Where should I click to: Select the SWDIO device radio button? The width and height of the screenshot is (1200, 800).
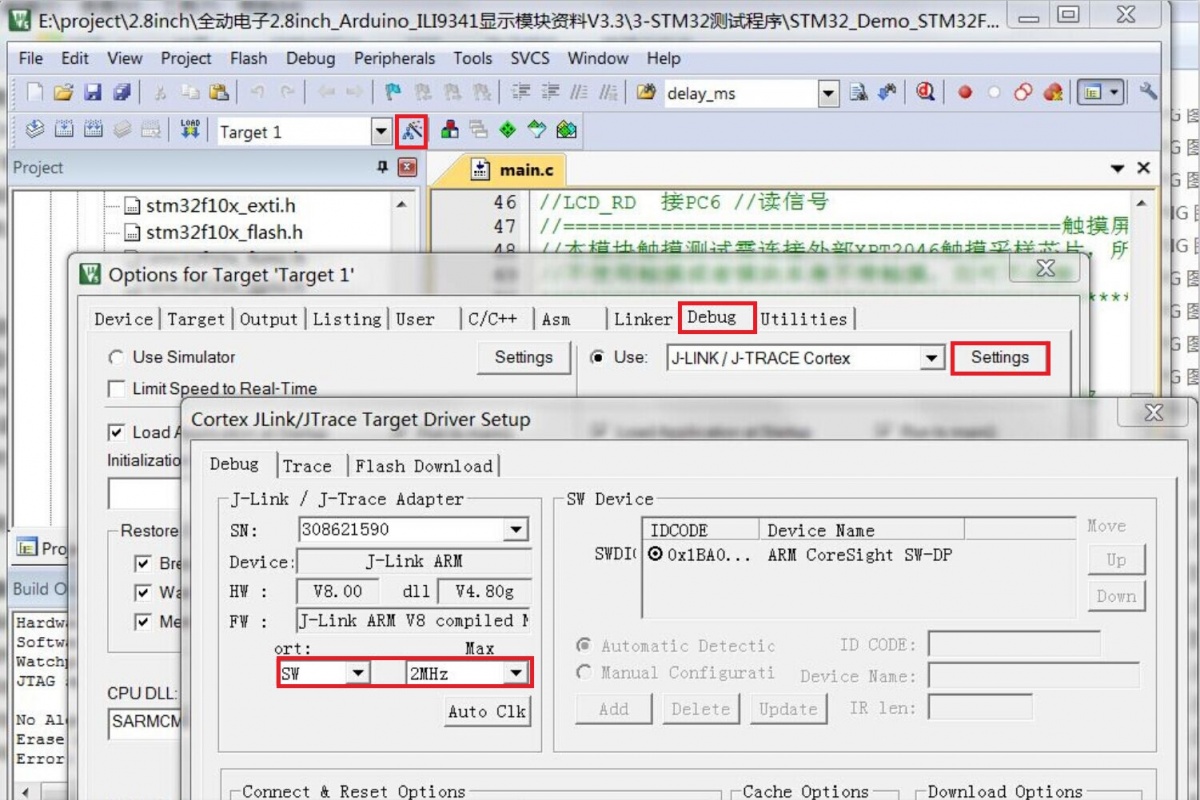pyautogui.click(x=655, y=555)
